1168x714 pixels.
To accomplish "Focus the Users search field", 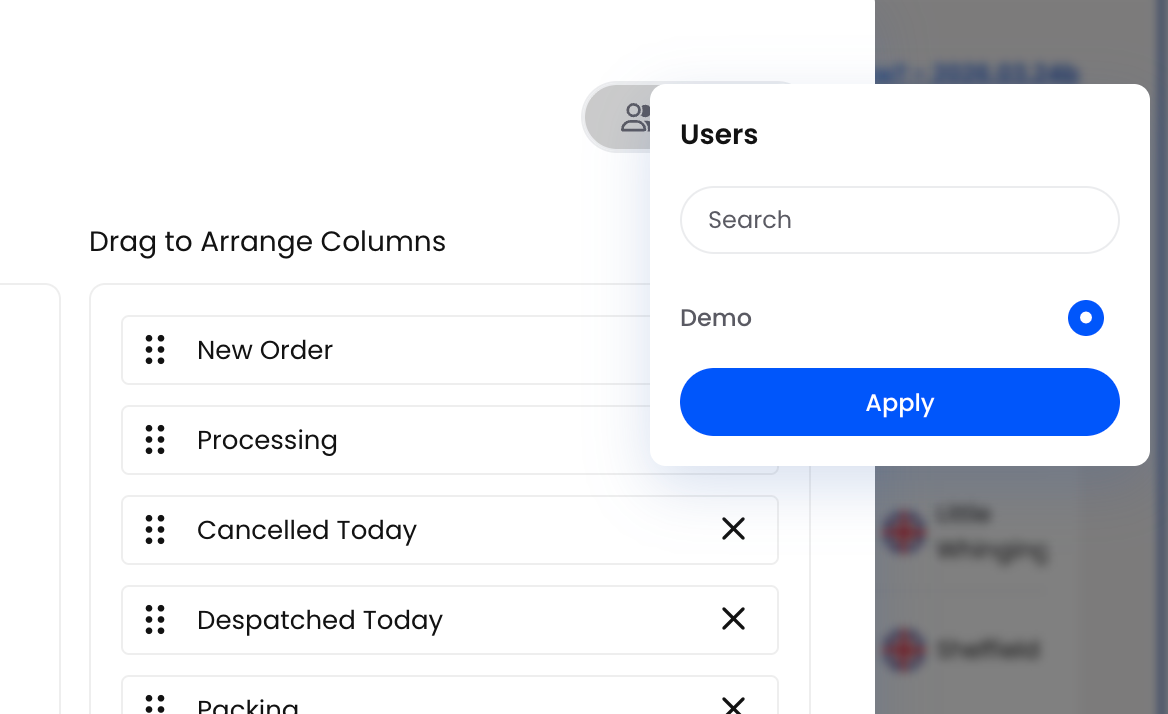I will (x=899, y=220).
